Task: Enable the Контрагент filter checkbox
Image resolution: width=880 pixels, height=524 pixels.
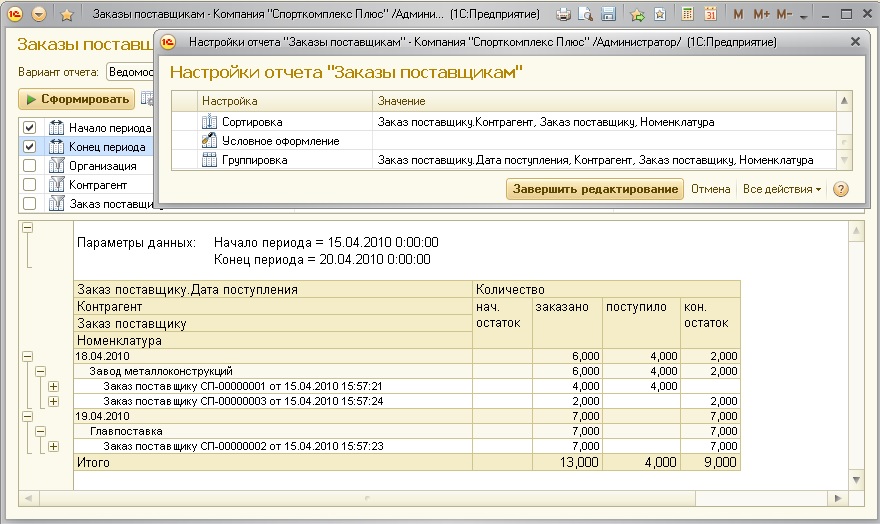Action: click(29, 185)
